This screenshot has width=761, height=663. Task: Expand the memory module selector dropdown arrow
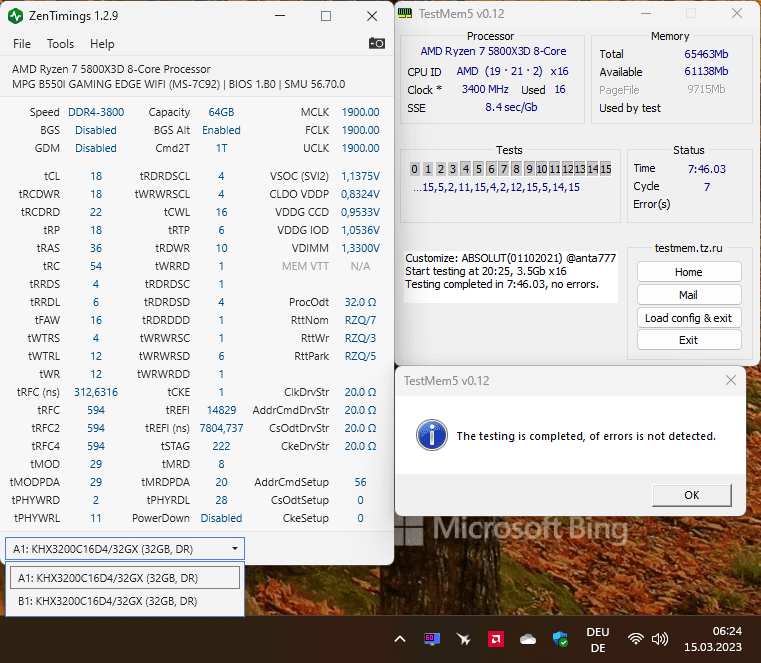234,548
